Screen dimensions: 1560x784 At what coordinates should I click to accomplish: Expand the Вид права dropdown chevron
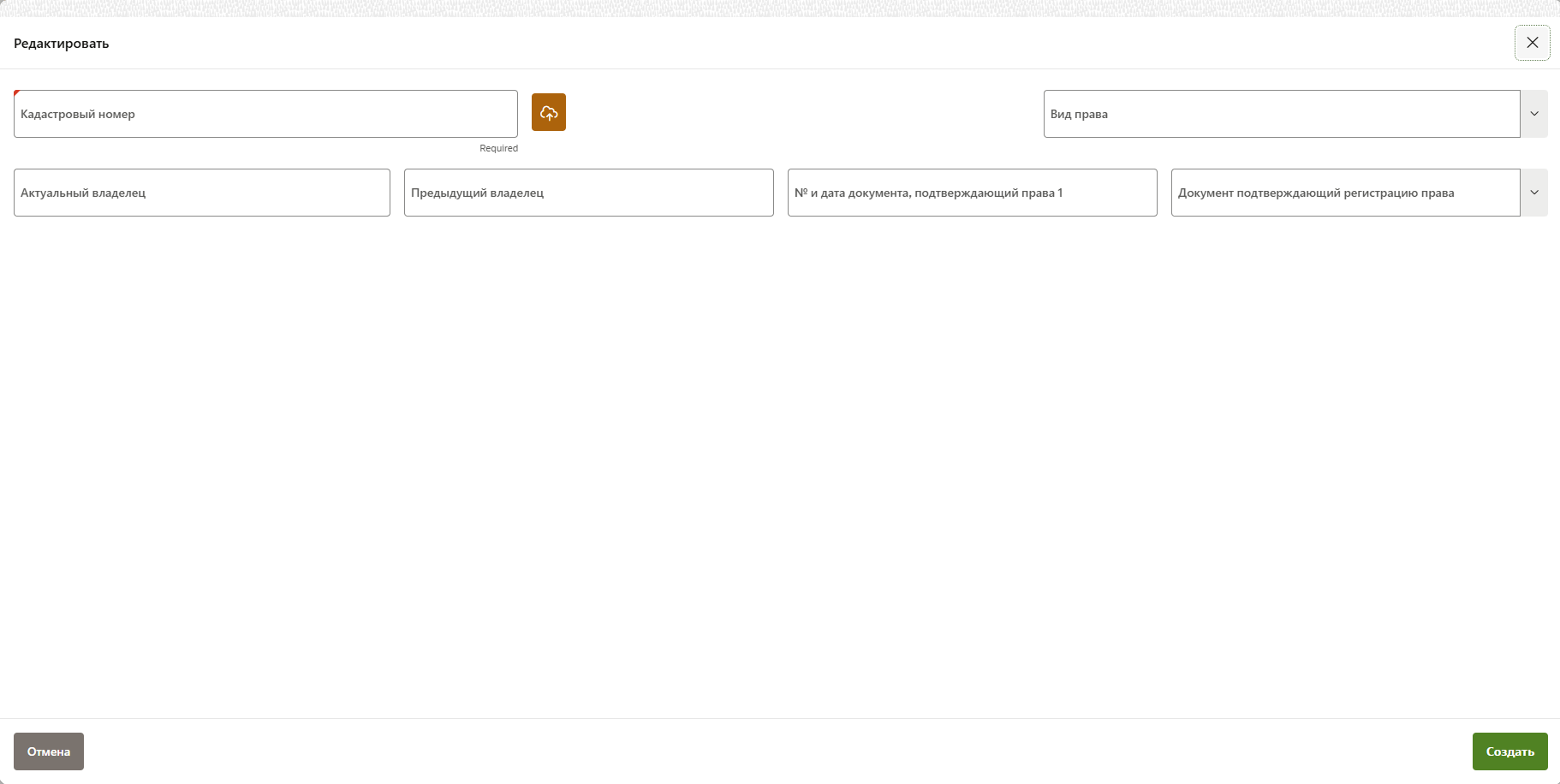point(1534,114)
